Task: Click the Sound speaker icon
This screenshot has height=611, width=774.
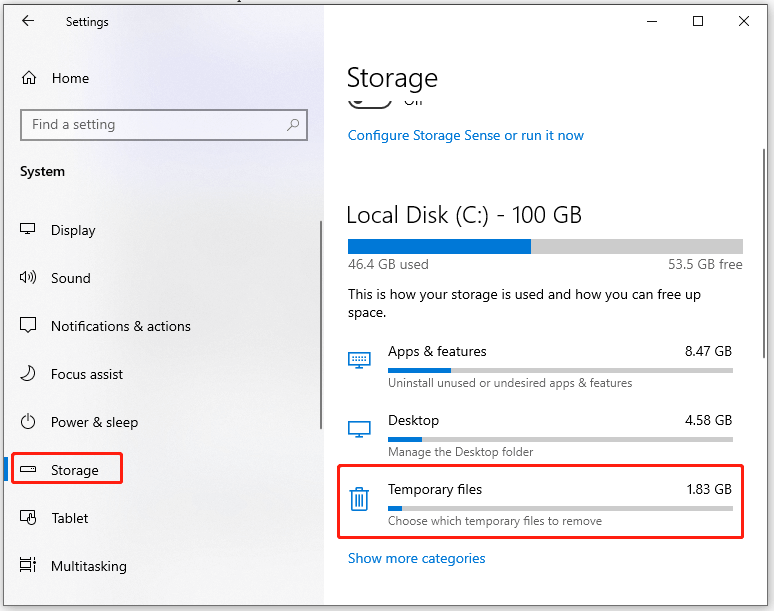Action: pyautogui.click(x=29, y=278)
